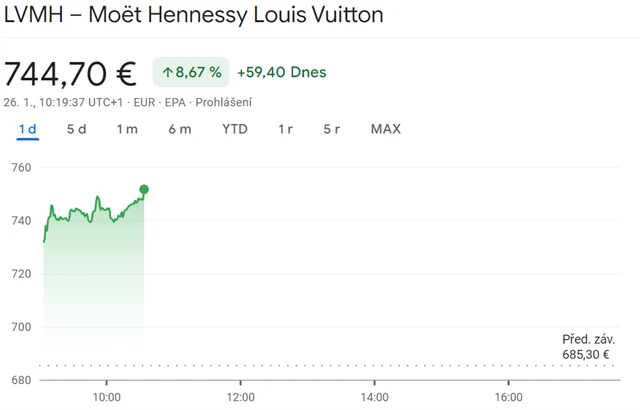
Task: Click the +59,40 Dnes change text
Action: 281,73
